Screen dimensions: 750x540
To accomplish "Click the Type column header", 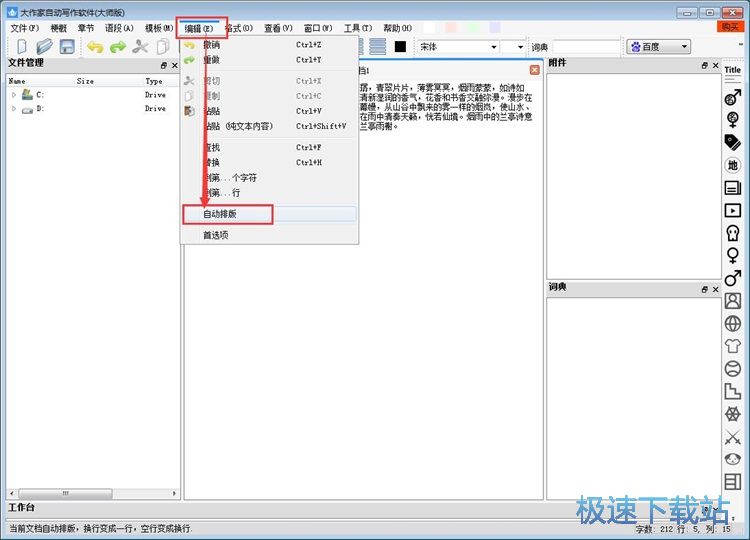I will click(154, 81).
